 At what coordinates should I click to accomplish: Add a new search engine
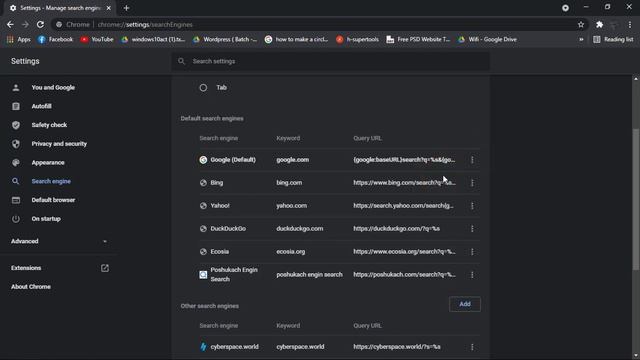click(x=465, y=304)
